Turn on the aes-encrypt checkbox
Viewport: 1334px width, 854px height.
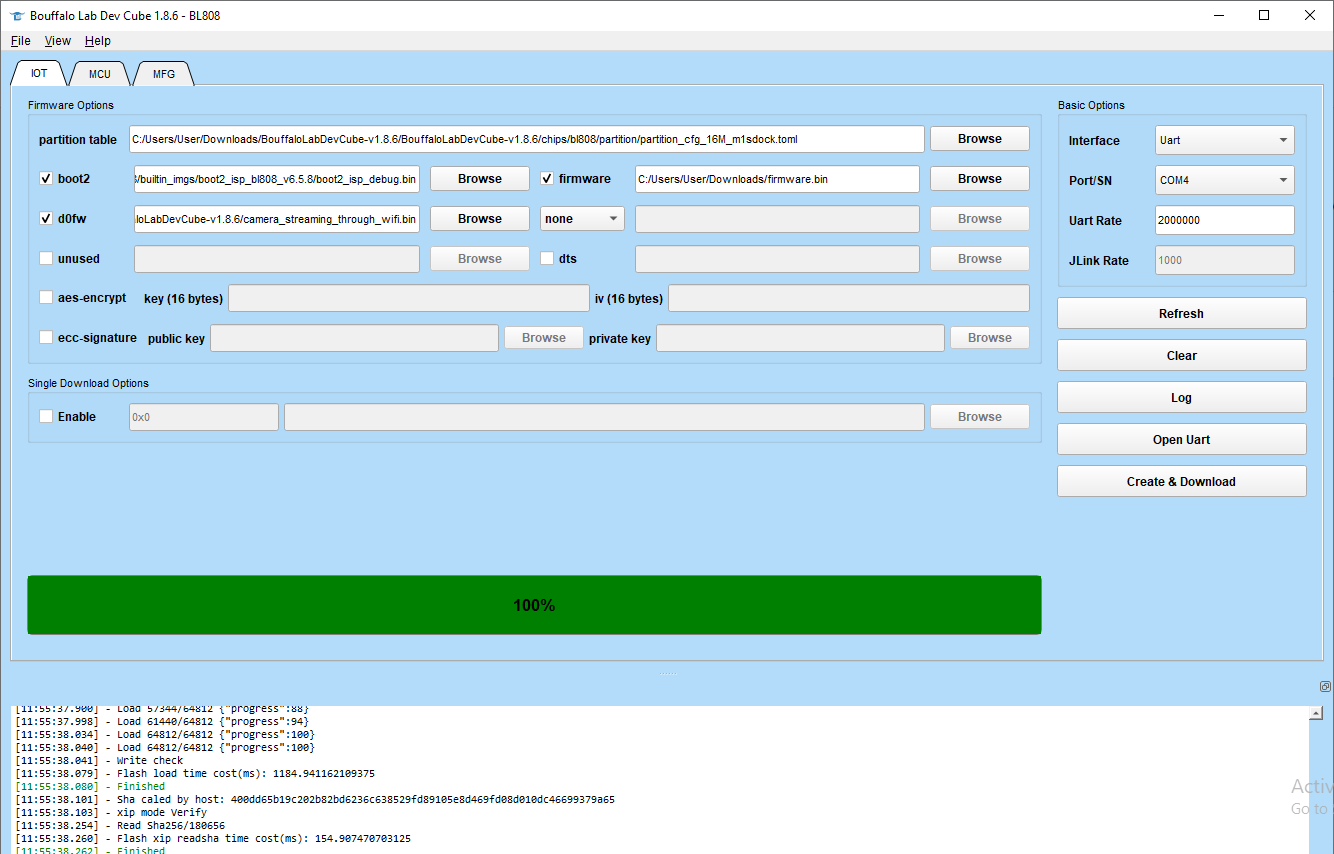point(46,298)
